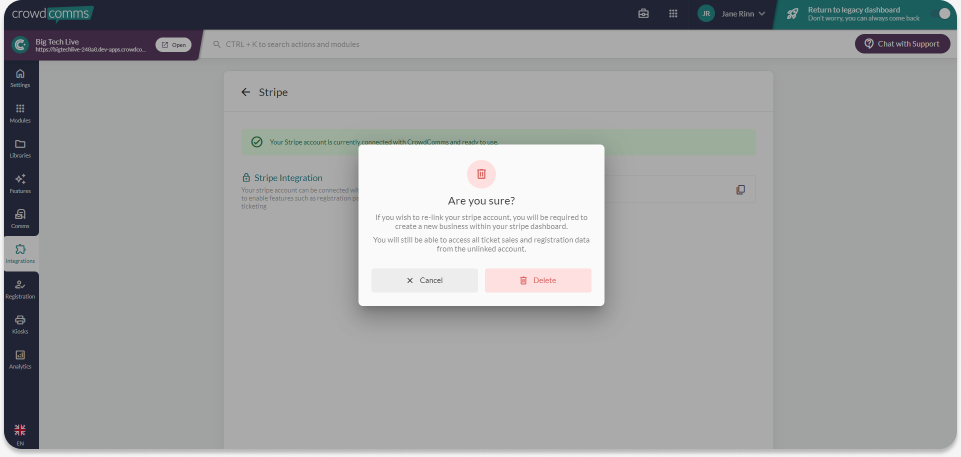Open the apps grid icon in header
Screen dimensions: 961x457
click(673, 14)
